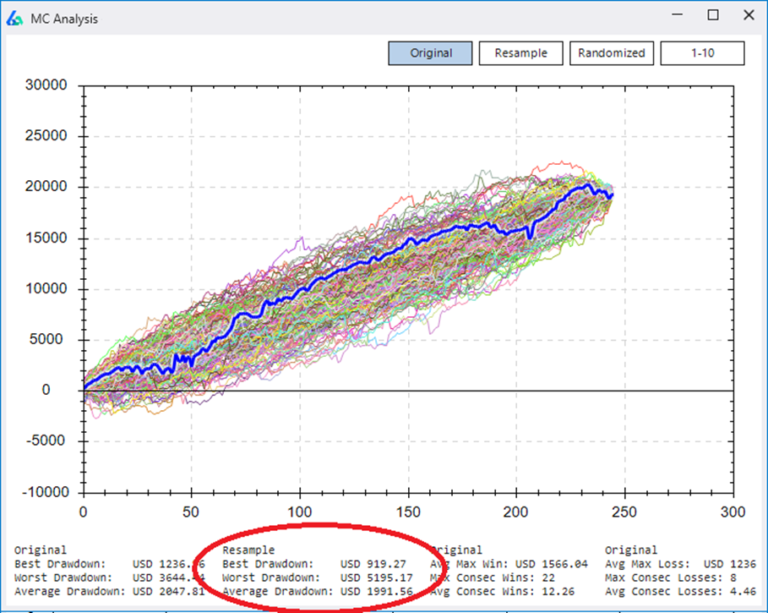Click the Avg Max Win USD 1566.04 text
The height and width of the screenshot is (613, 768).
click(507, 564)
